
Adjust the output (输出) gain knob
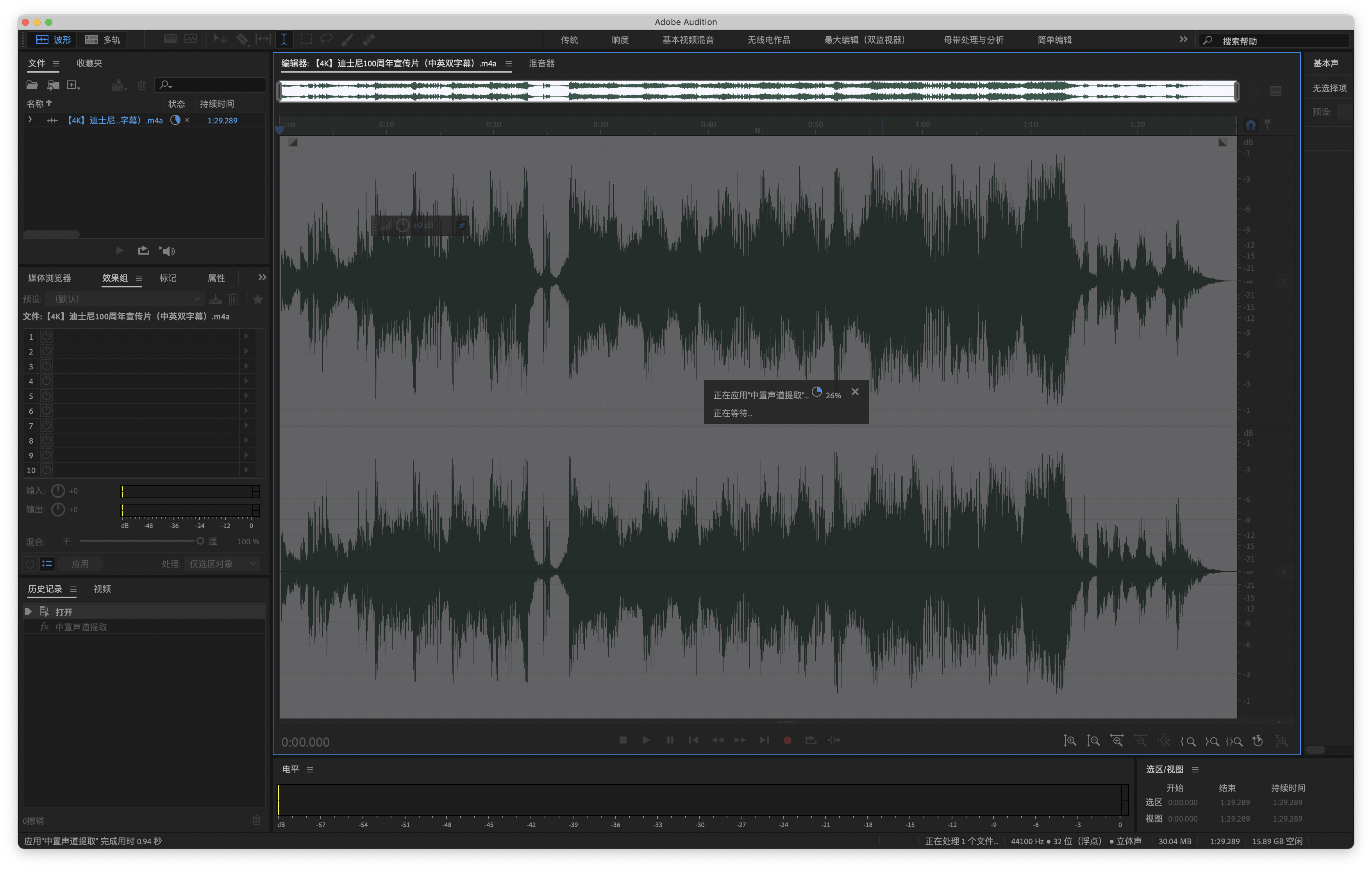(58, 510)
